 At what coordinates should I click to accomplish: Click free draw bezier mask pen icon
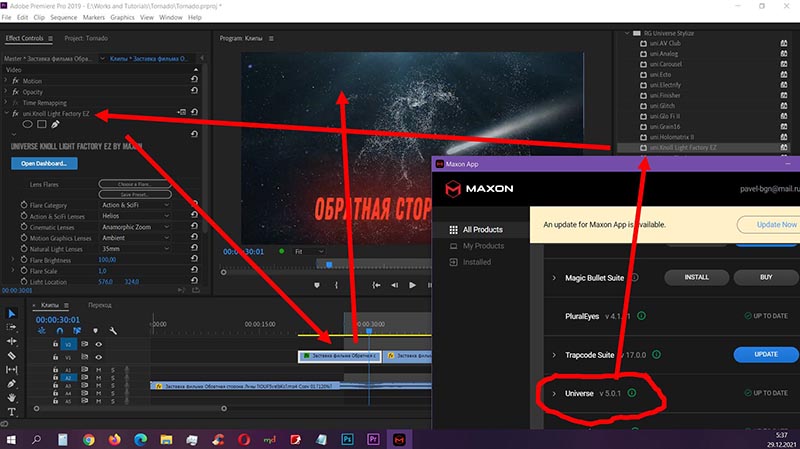click(55, 124)
